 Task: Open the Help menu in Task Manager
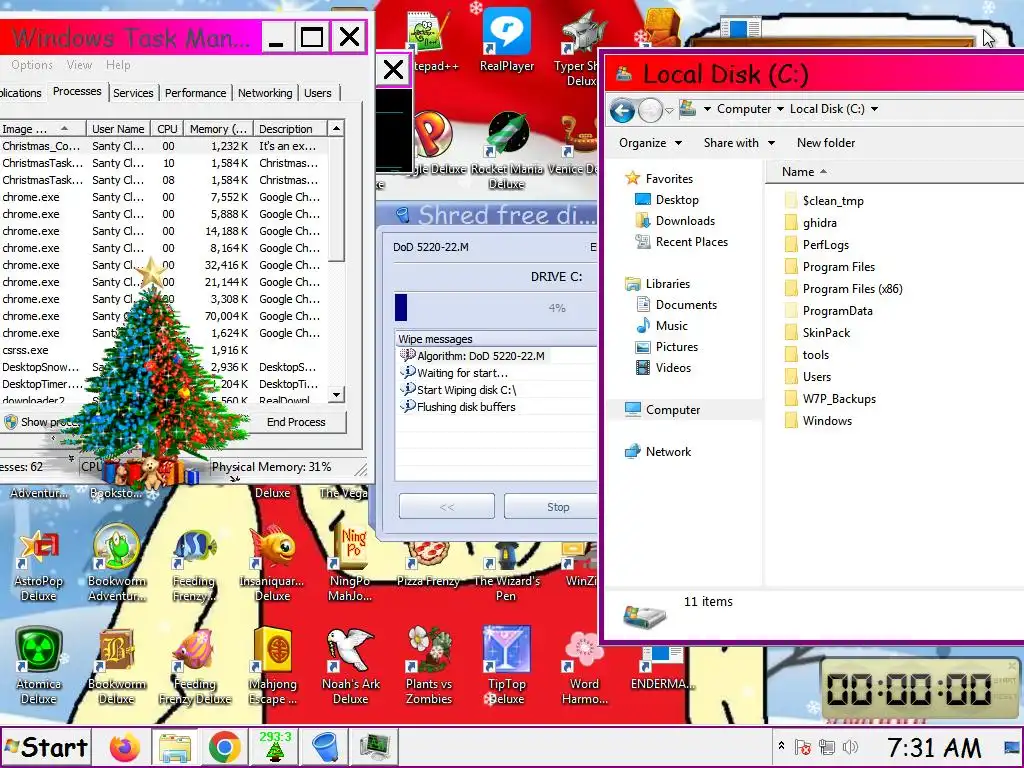(118, 65)
